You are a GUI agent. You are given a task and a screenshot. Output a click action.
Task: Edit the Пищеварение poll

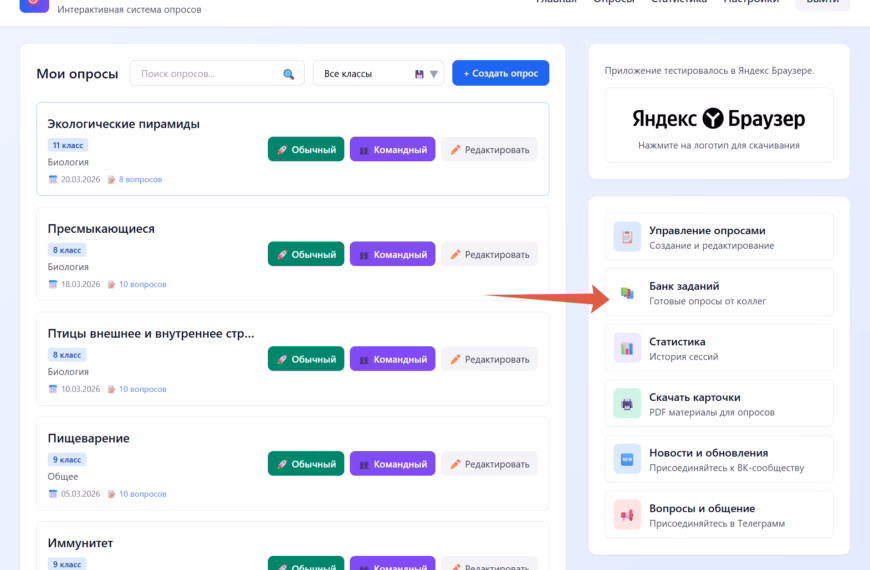tap(489, 464)
